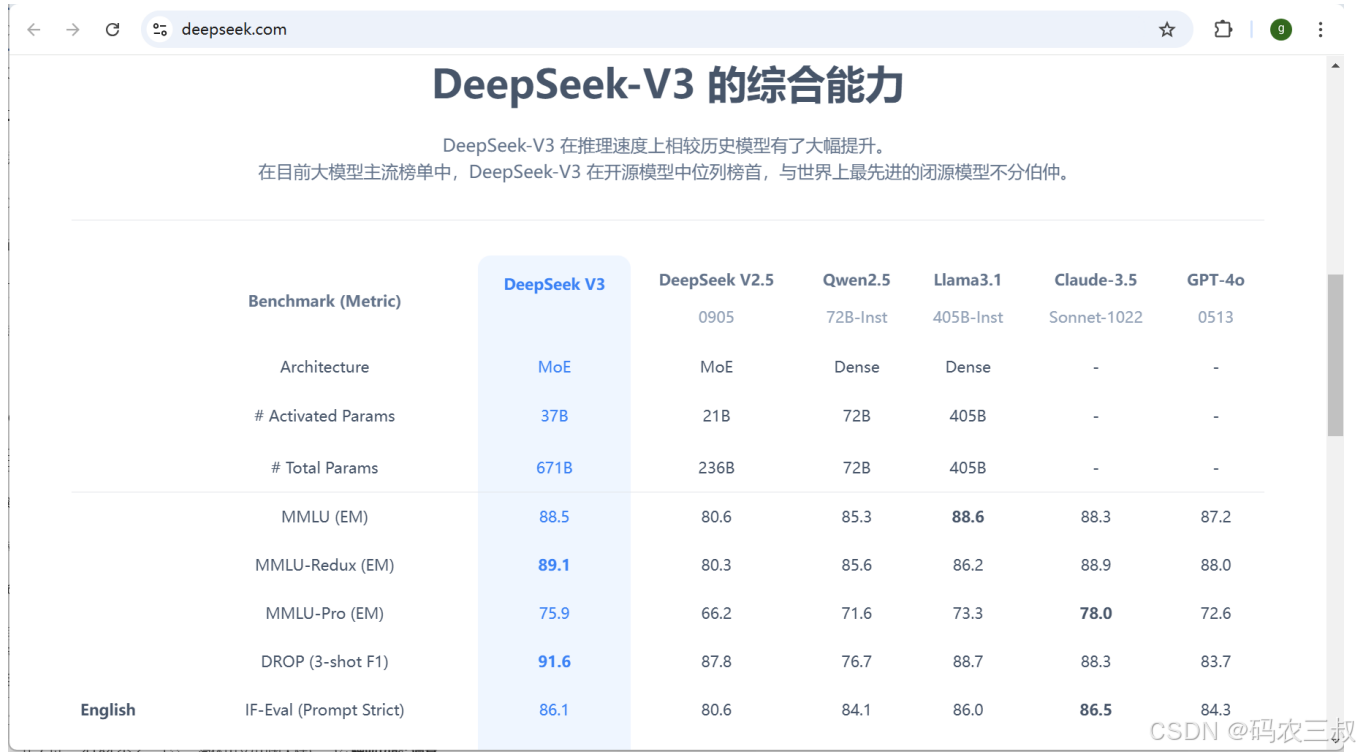Click the bold 78.0 MMLU-Pro score

(x=1096, y=613)
